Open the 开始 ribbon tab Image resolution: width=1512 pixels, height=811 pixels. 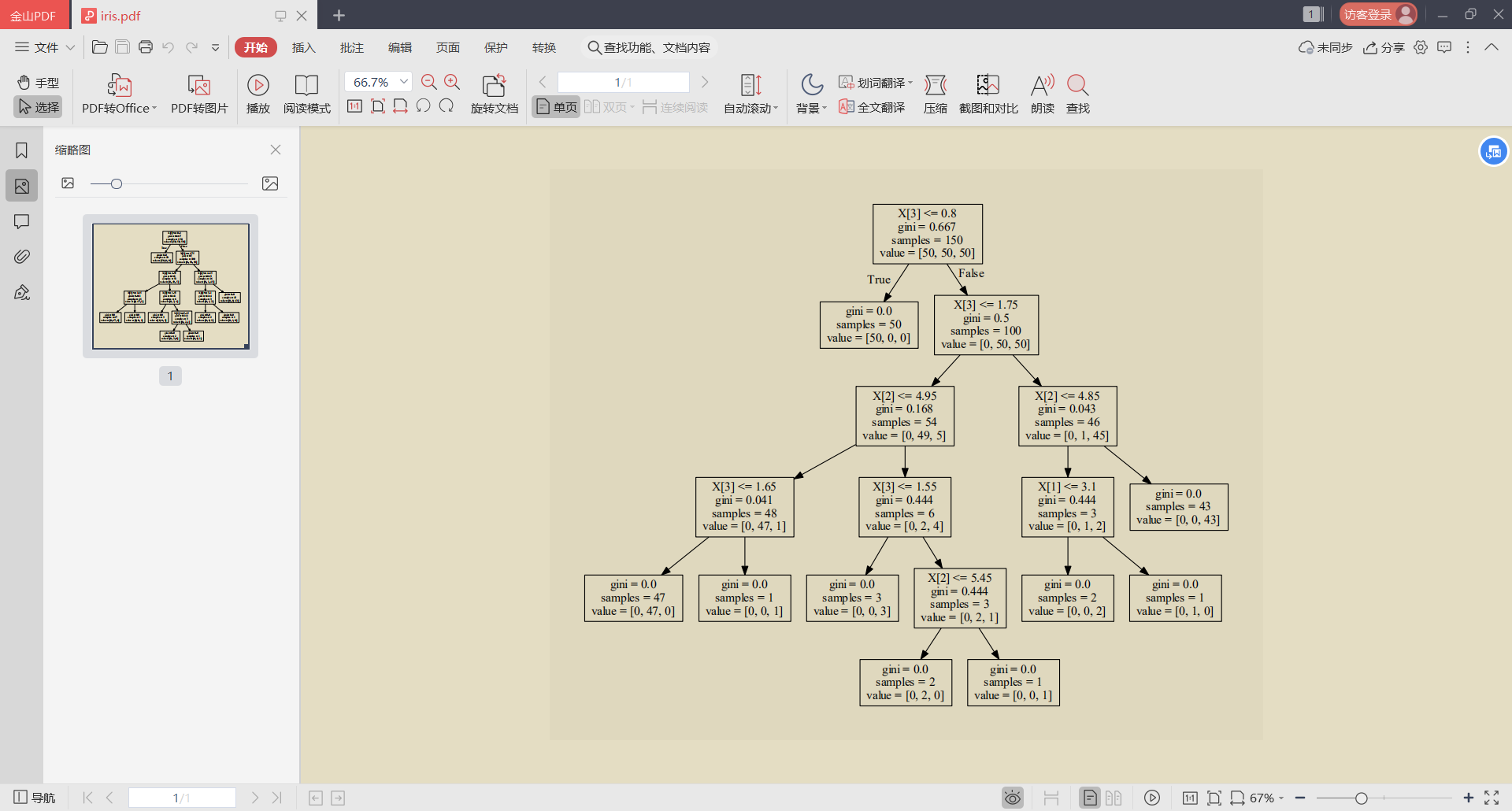coord(256,47)
